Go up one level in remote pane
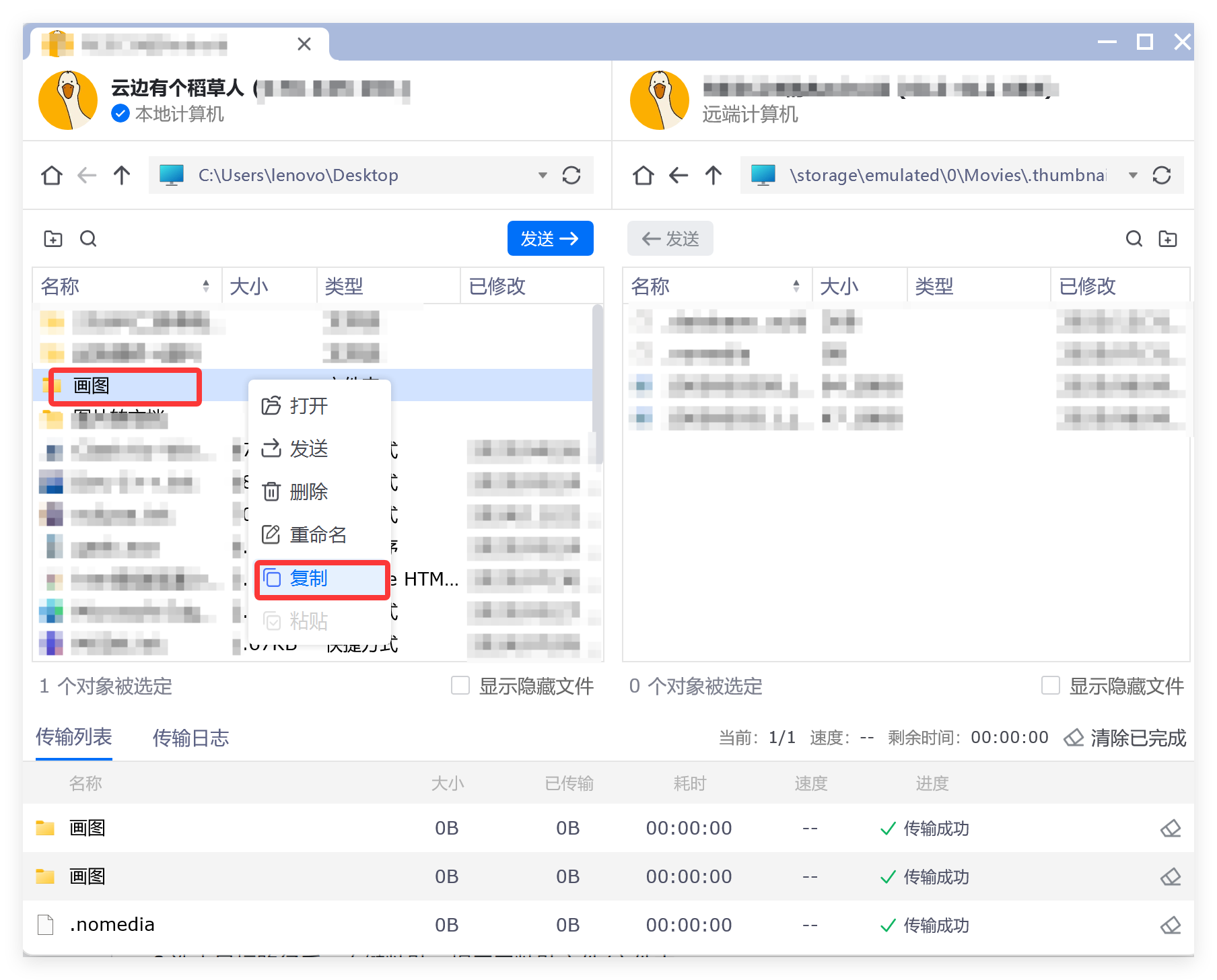Image resolution: width=1217 pixels, height=980 pixels. (x=714, y=176)
